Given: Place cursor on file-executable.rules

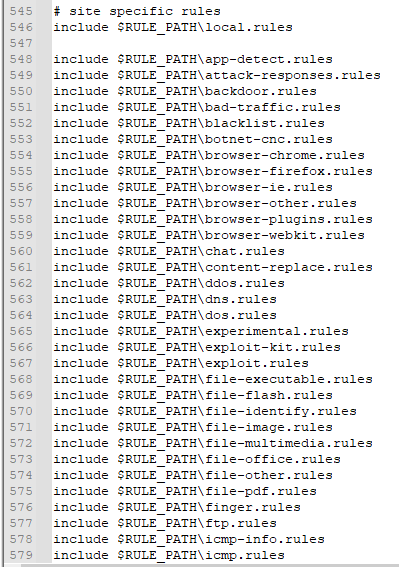Looking at the screenshot, I should (x=289, y=379).
